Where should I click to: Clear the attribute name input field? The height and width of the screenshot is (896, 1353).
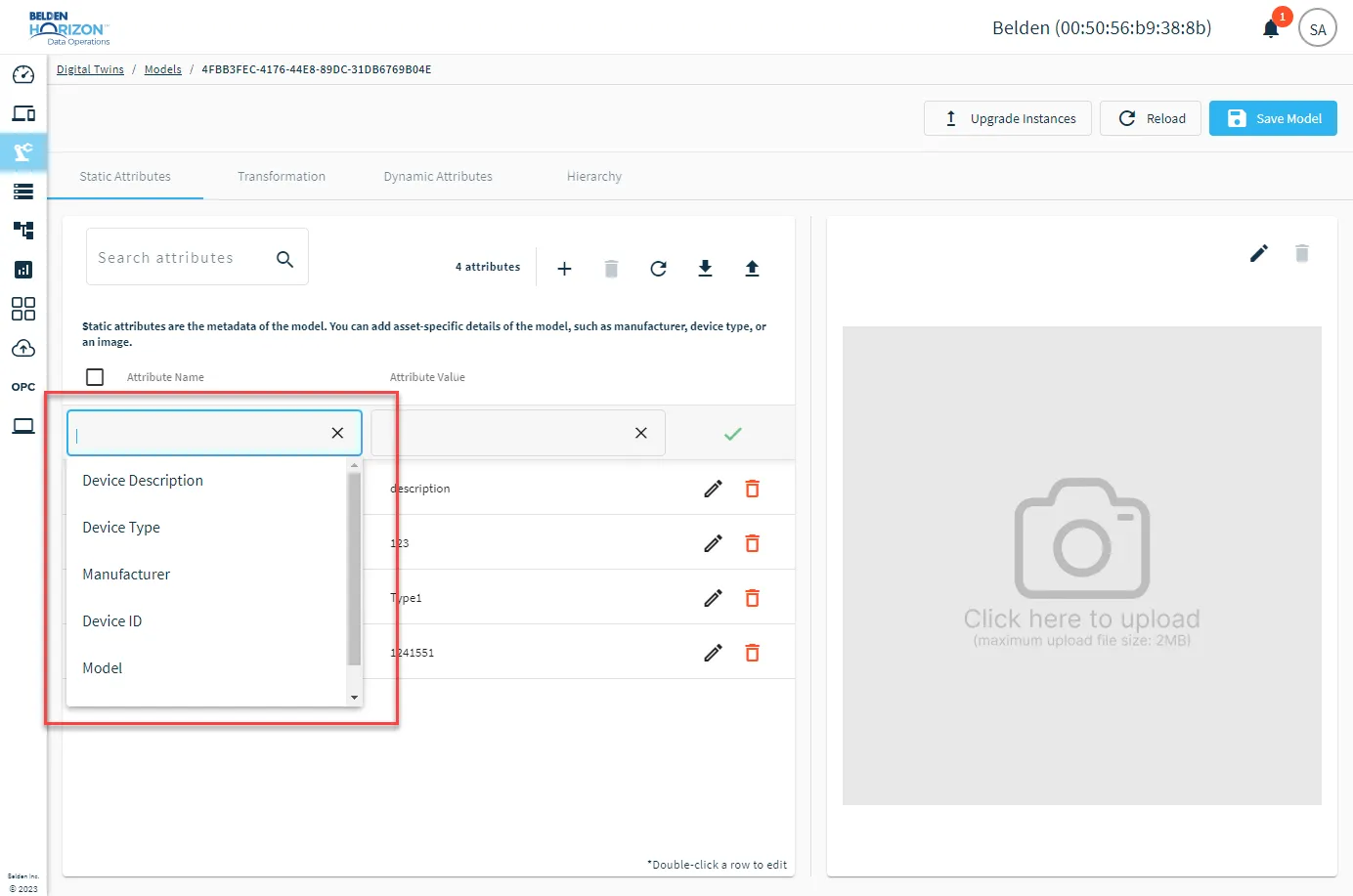click(337, 433)
